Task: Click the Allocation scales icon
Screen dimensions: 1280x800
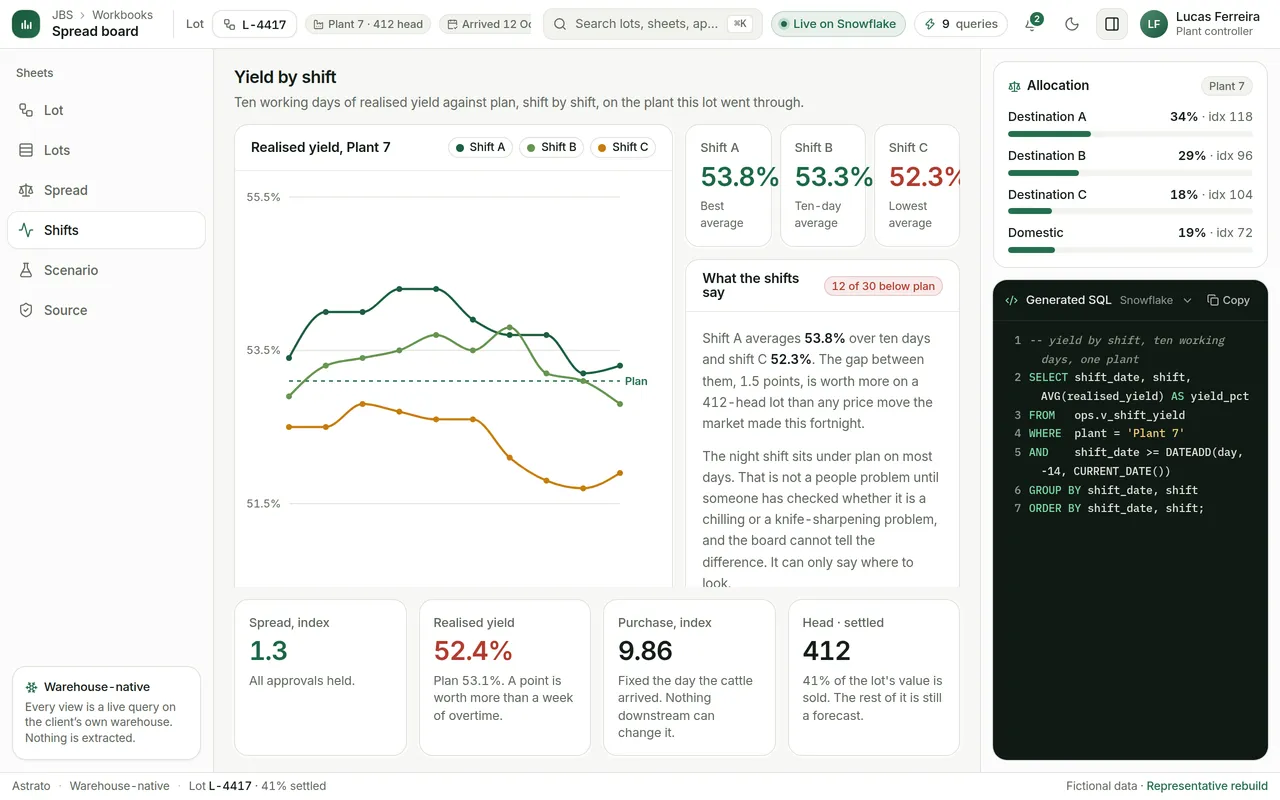Action: pos(1015,86)
